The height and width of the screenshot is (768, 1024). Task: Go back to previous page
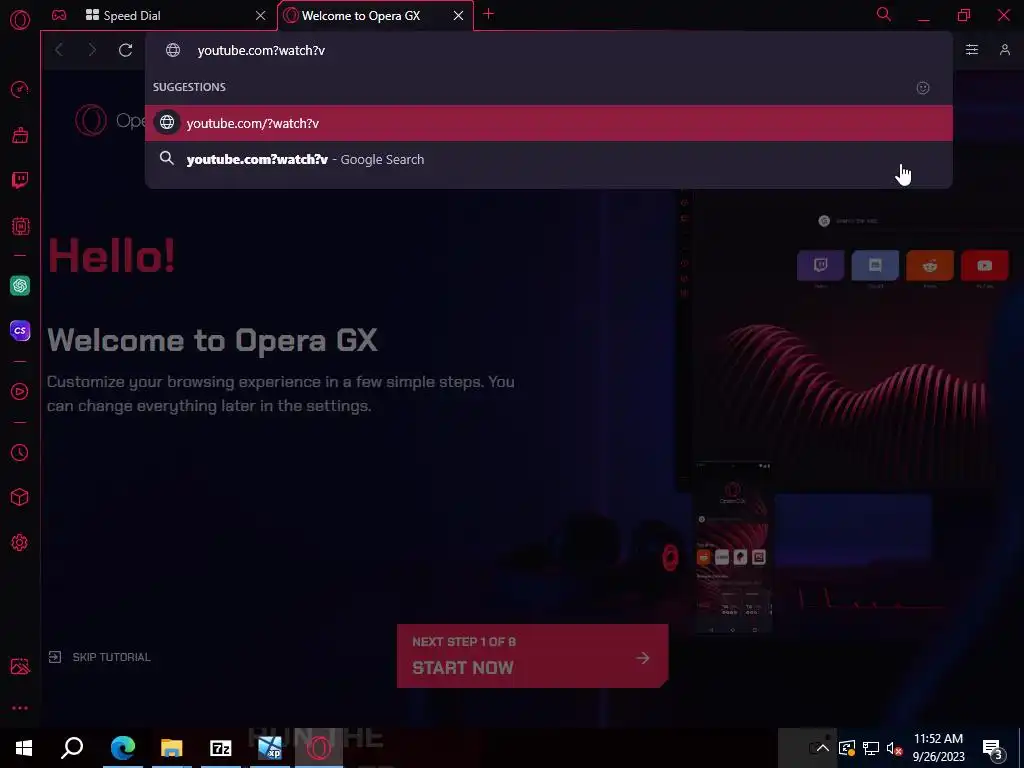tap(59, 50)
